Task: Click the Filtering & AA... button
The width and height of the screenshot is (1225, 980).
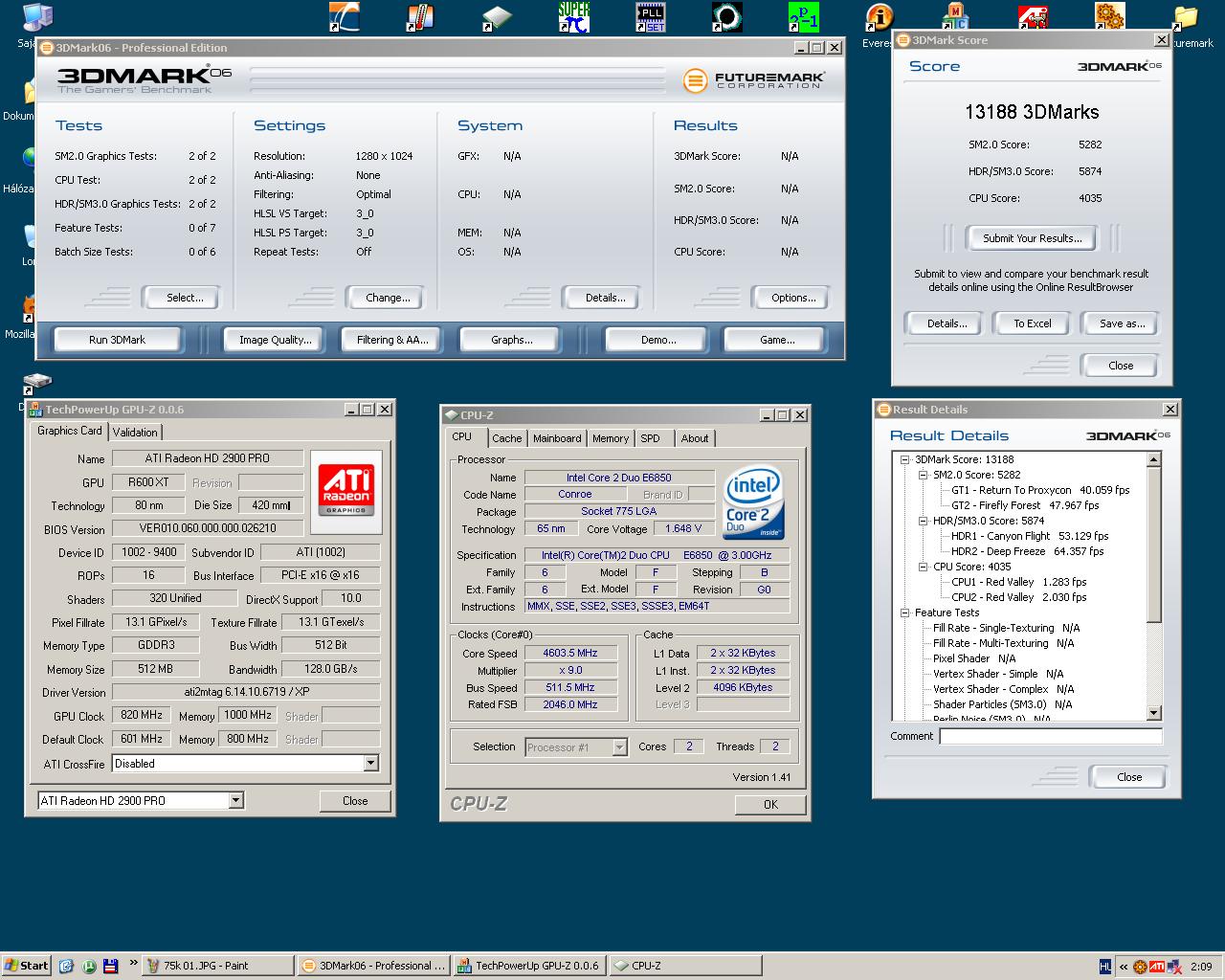Action: point(393,340)
